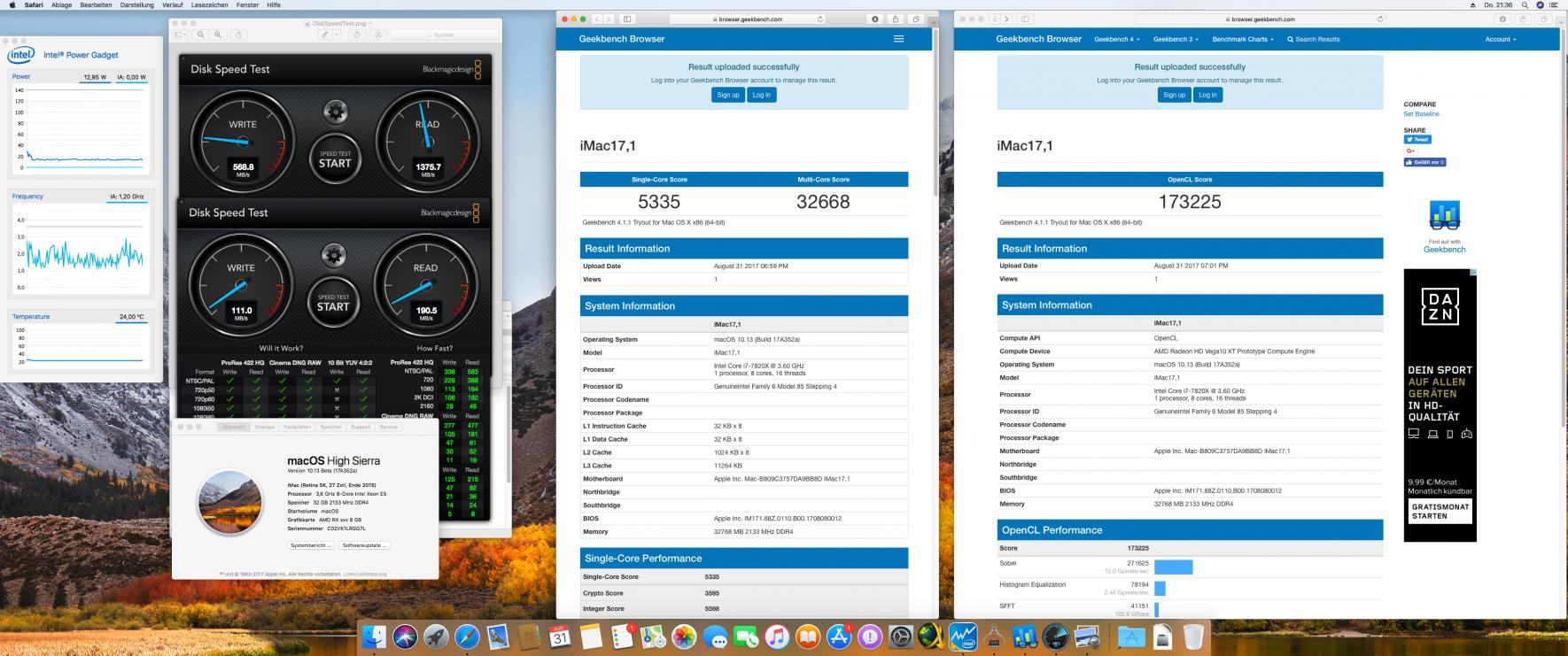Reload page in right Safari window
Screen dimensions: 1568x656
1380,19
